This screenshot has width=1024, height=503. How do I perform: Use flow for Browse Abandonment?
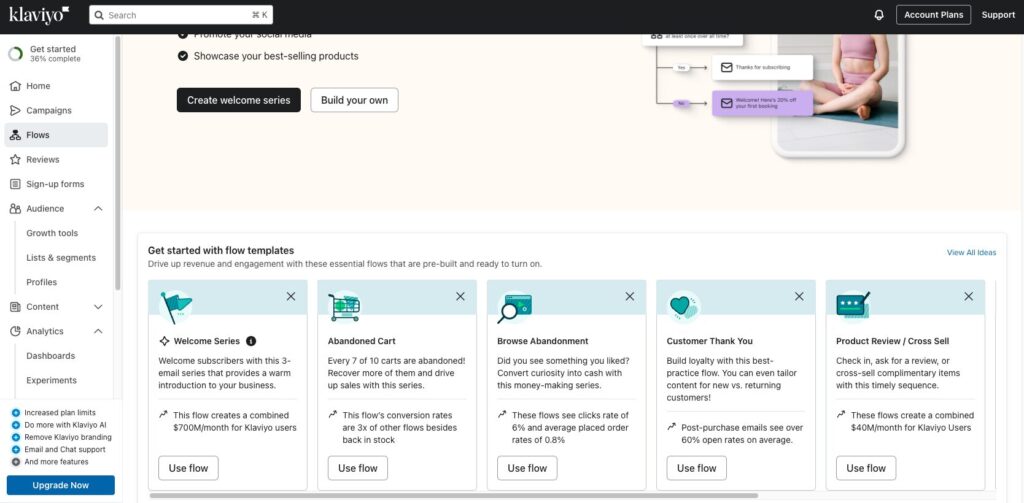tap(527, 468)
